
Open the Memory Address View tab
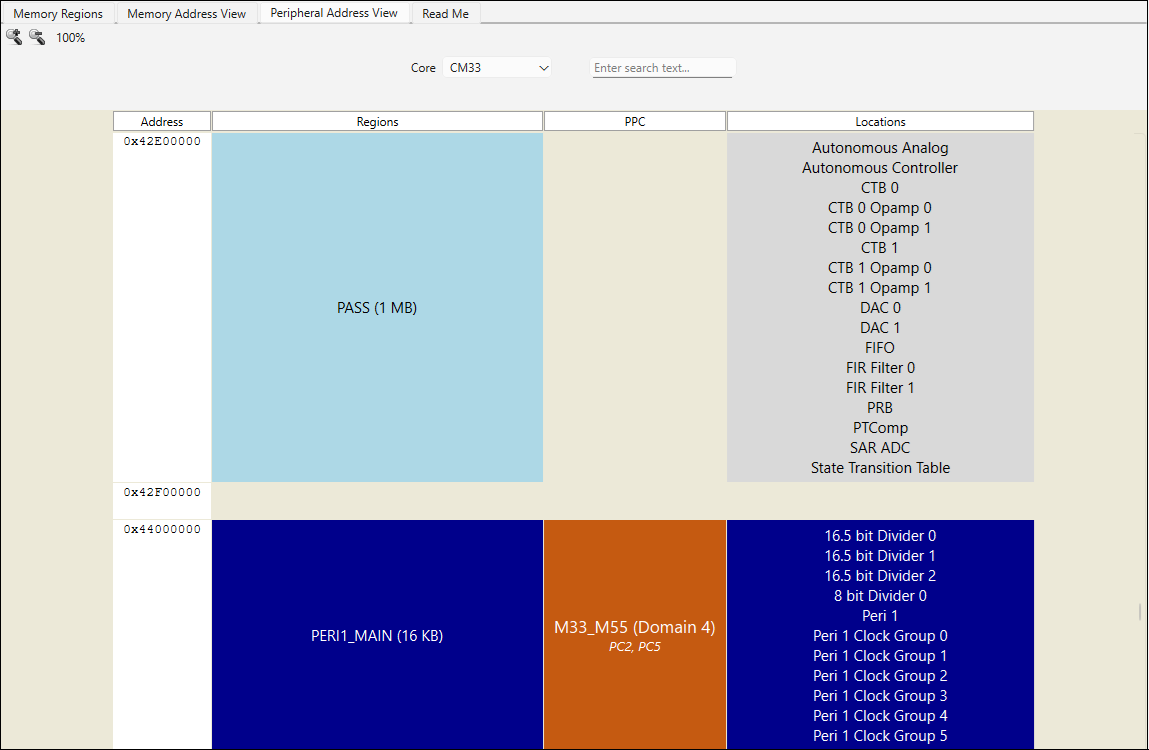[x=187, y=14]
